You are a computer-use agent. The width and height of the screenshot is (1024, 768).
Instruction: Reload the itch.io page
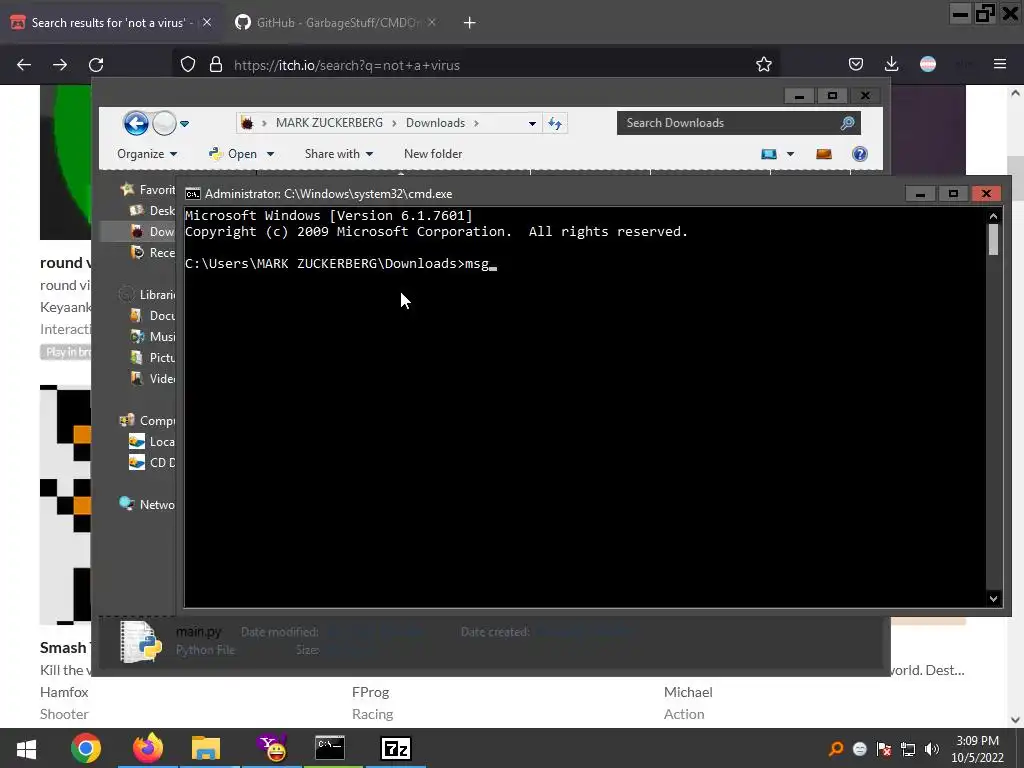[x=96, y=65]
